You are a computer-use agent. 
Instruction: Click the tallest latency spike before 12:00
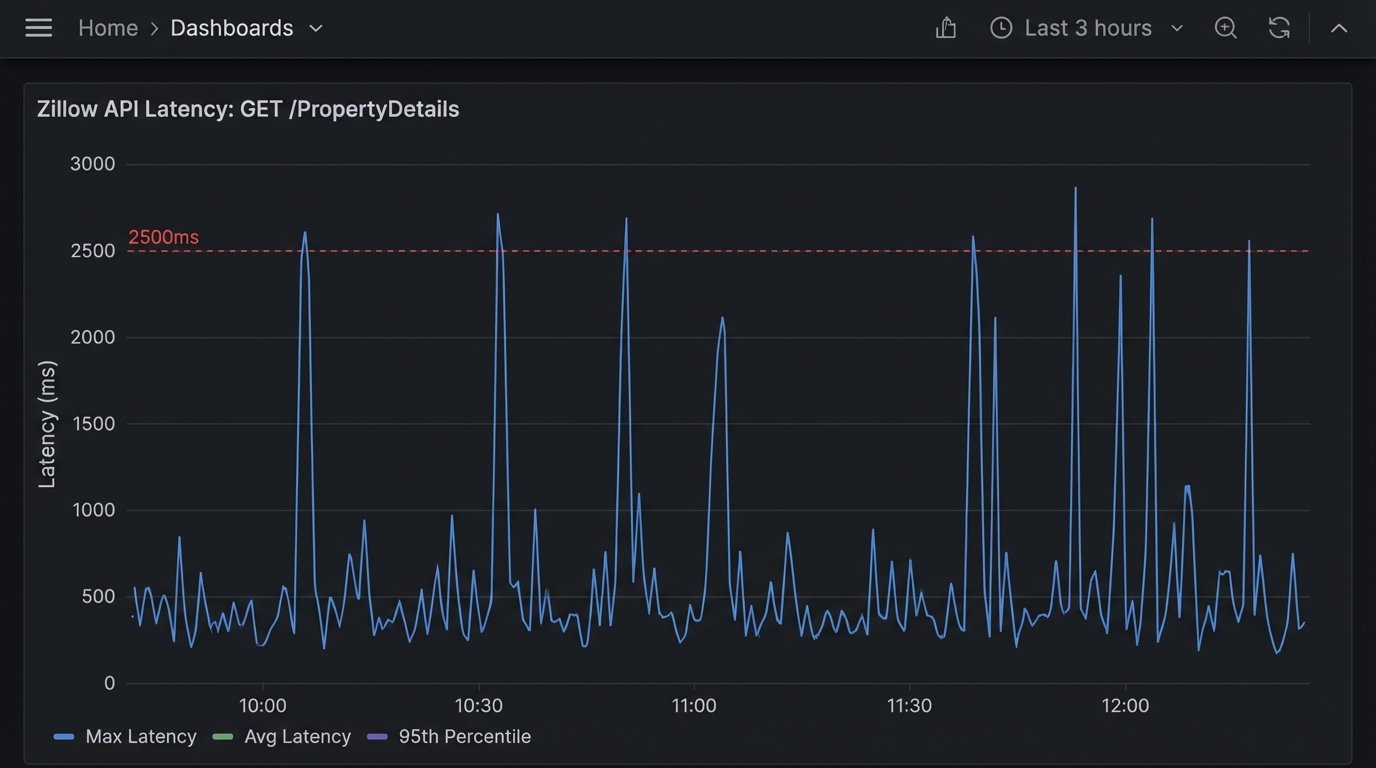click(1075, 189)
